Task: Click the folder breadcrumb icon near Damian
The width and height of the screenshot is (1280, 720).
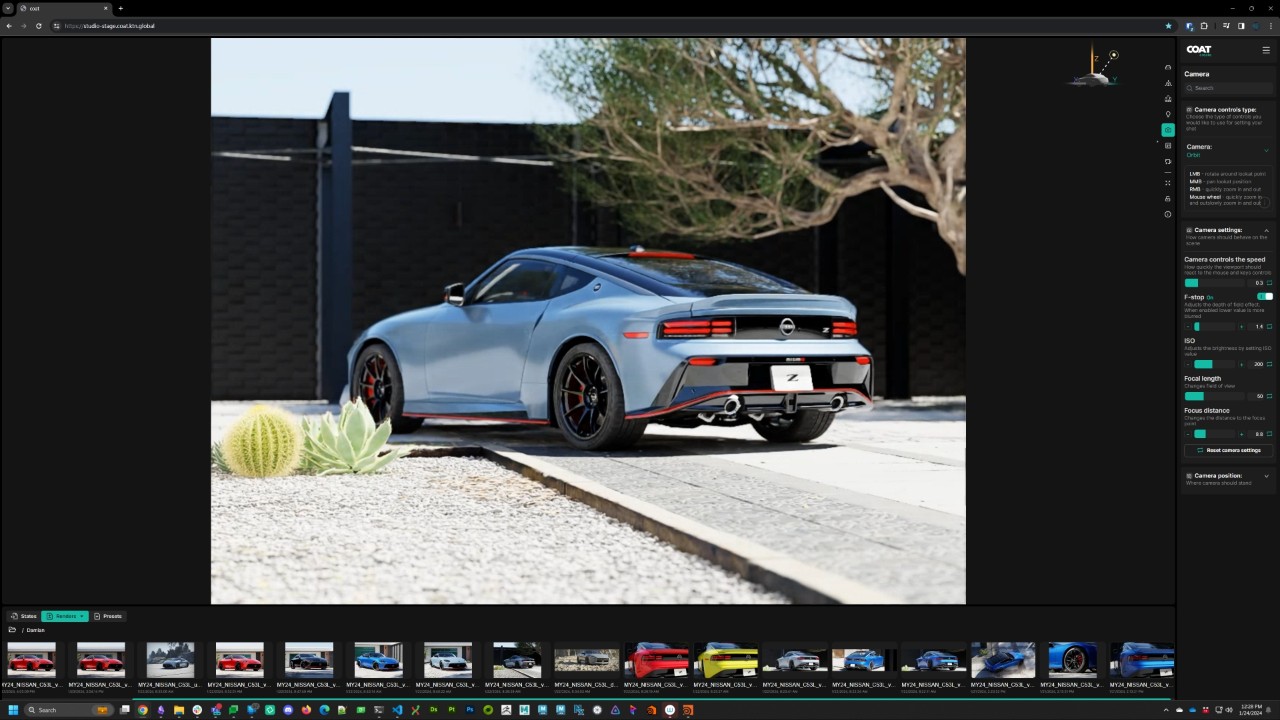Action: tap(12, 630)
